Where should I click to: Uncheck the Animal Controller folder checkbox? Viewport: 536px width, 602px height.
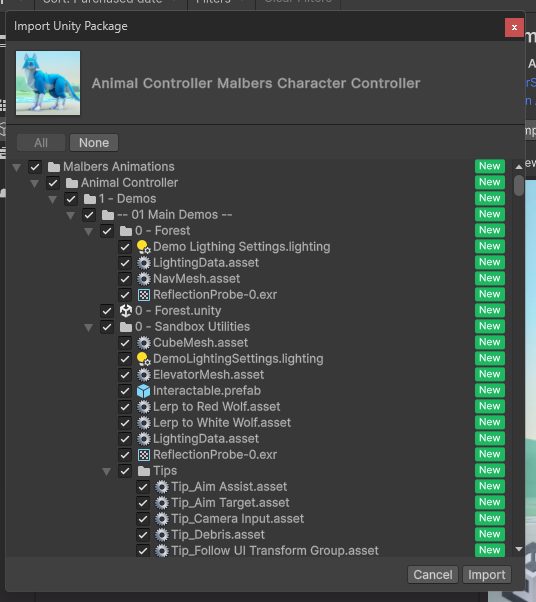click(x=53, y=183)
